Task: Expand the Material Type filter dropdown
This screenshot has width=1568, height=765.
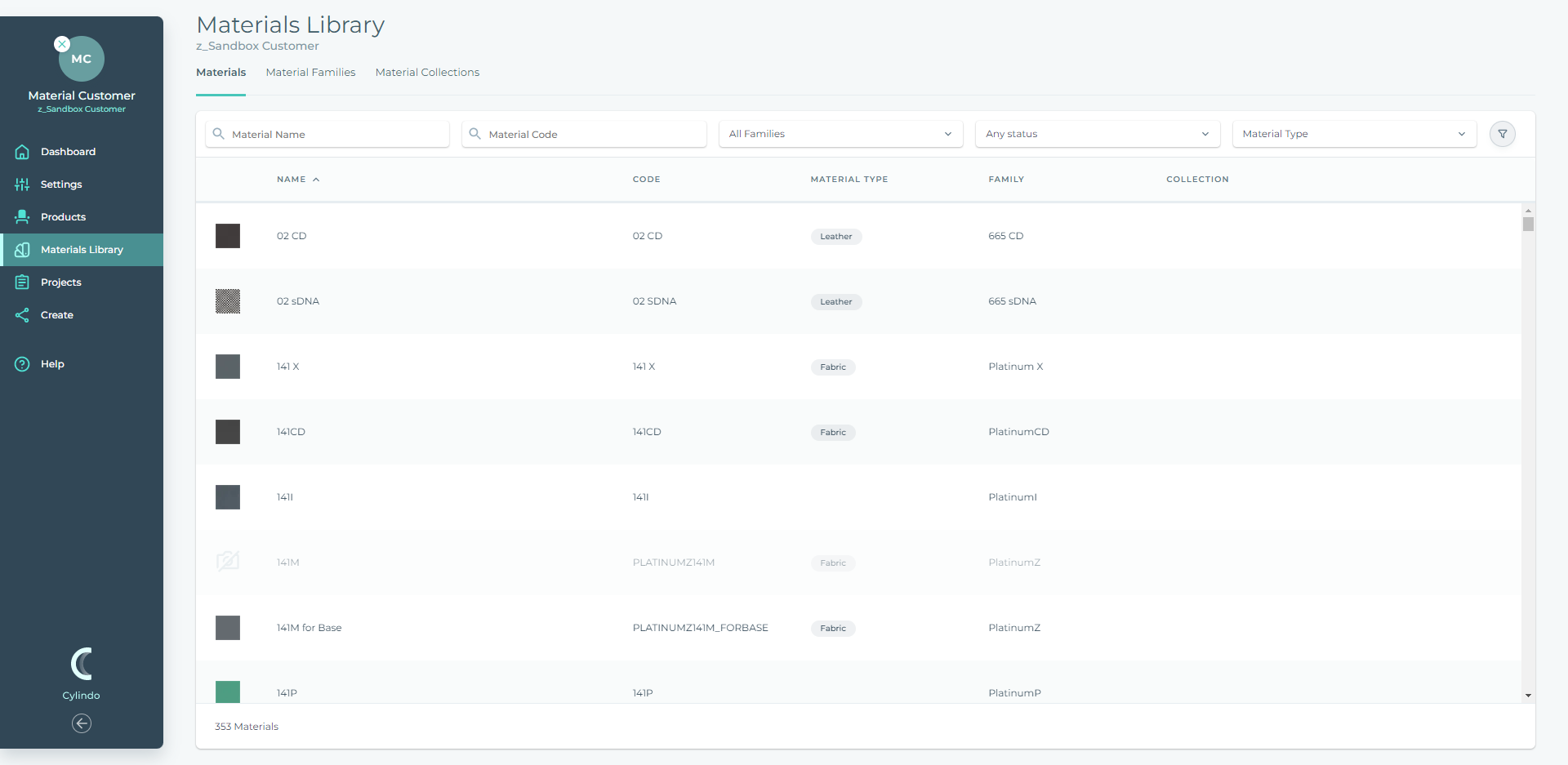Action: click(1353, 134)
